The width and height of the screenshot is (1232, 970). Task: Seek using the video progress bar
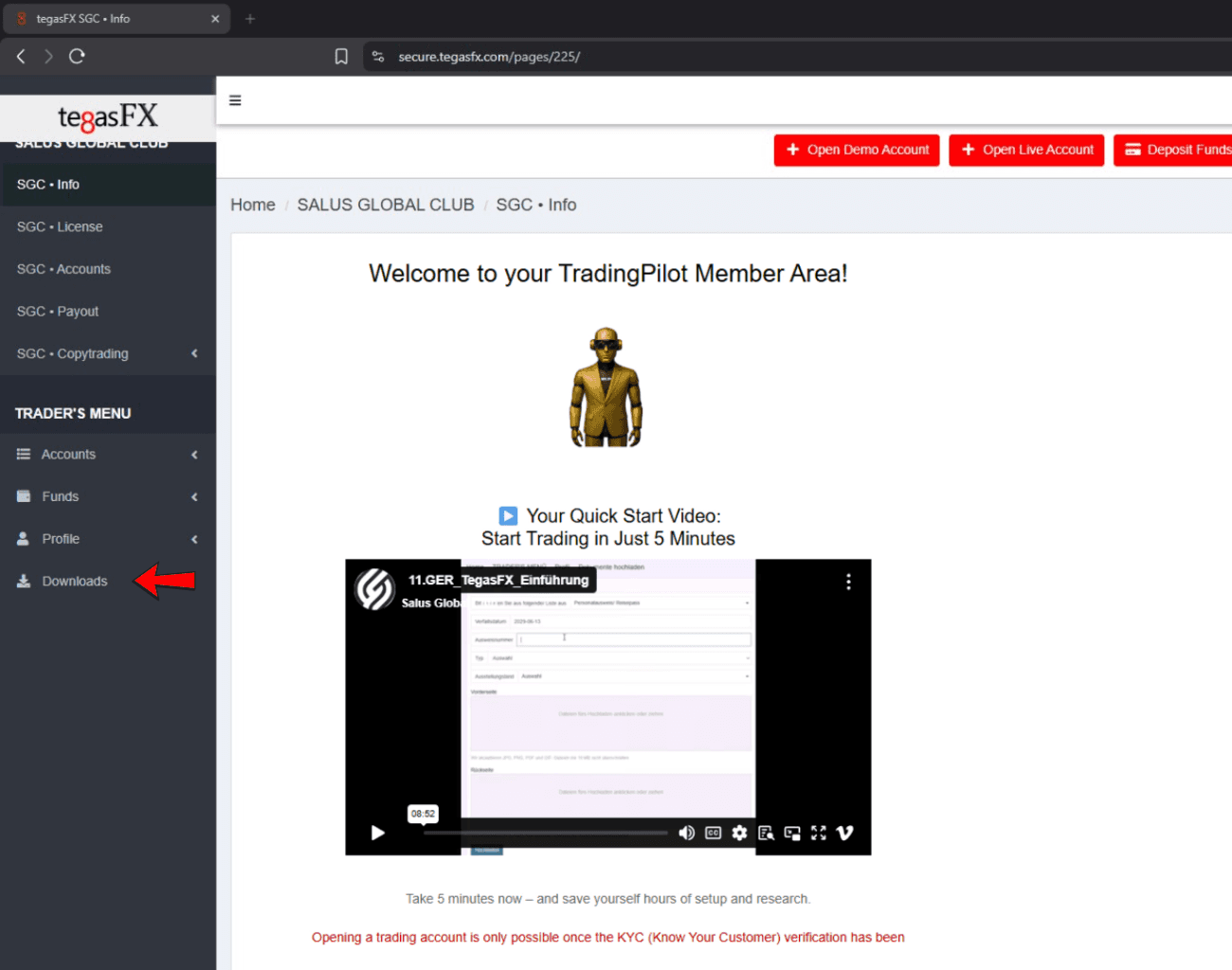tap(545, 834)
